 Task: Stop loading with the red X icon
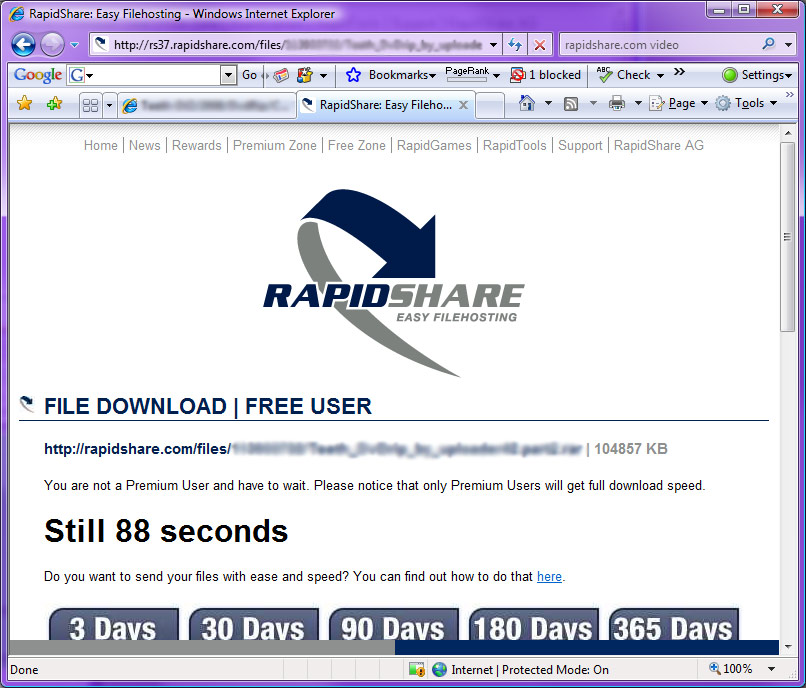pyautogui.click(x=540, y=45)
